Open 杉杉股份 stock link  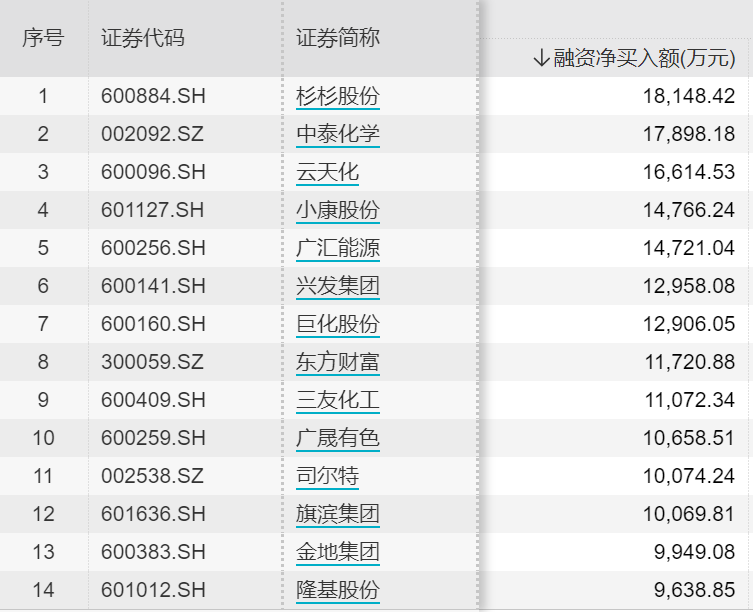click(x=338, y=96)
